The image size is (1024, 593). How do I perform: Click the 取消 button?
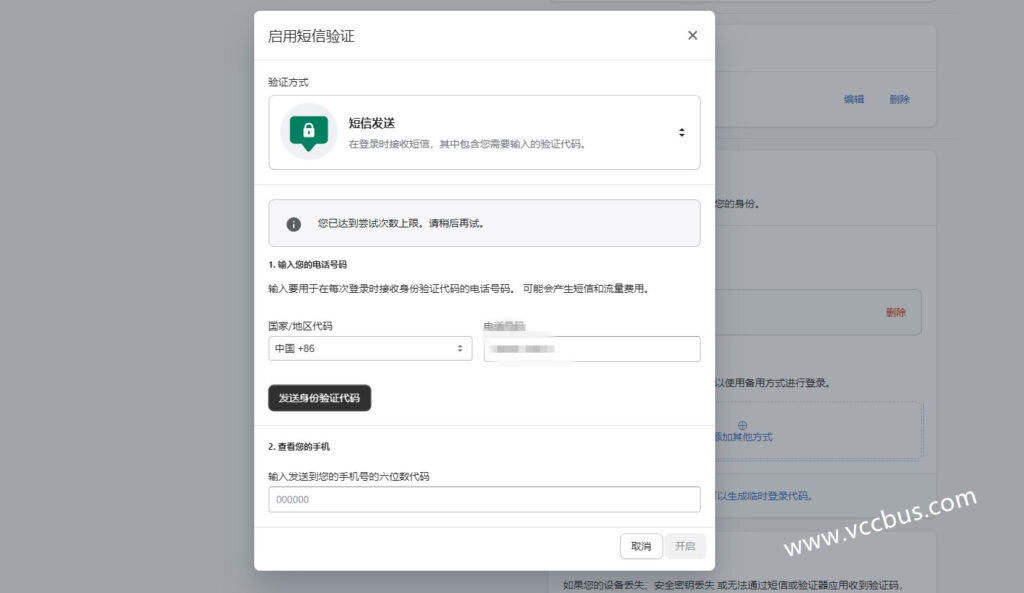coord(641,546)
